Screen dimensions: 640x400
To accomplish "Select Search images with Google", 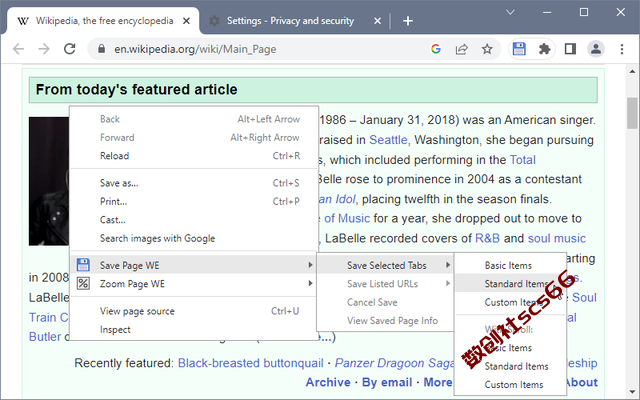I will (194, 238).
